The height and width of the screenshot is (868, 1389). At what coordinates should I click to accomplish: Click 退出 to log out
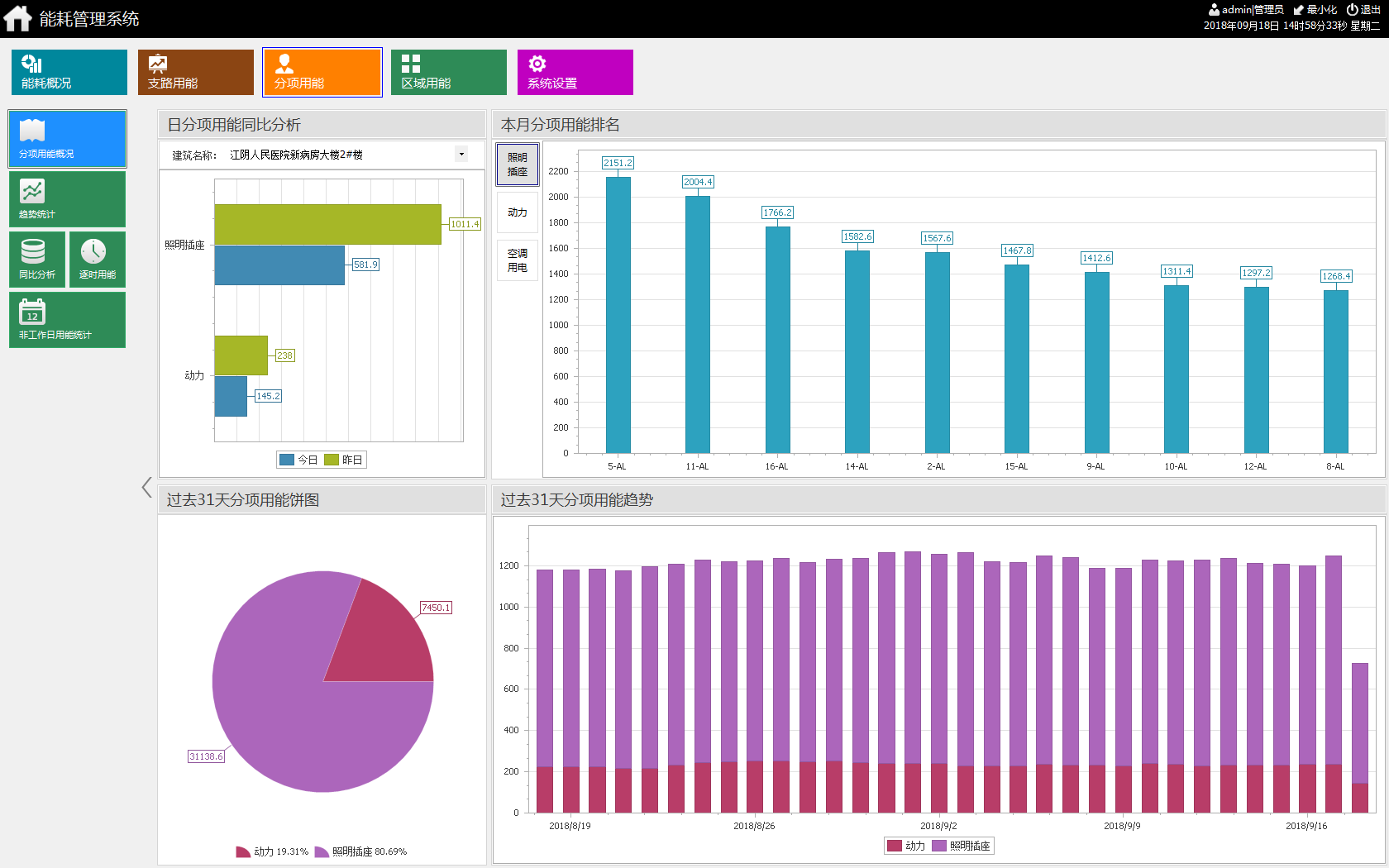(1363, 10)
